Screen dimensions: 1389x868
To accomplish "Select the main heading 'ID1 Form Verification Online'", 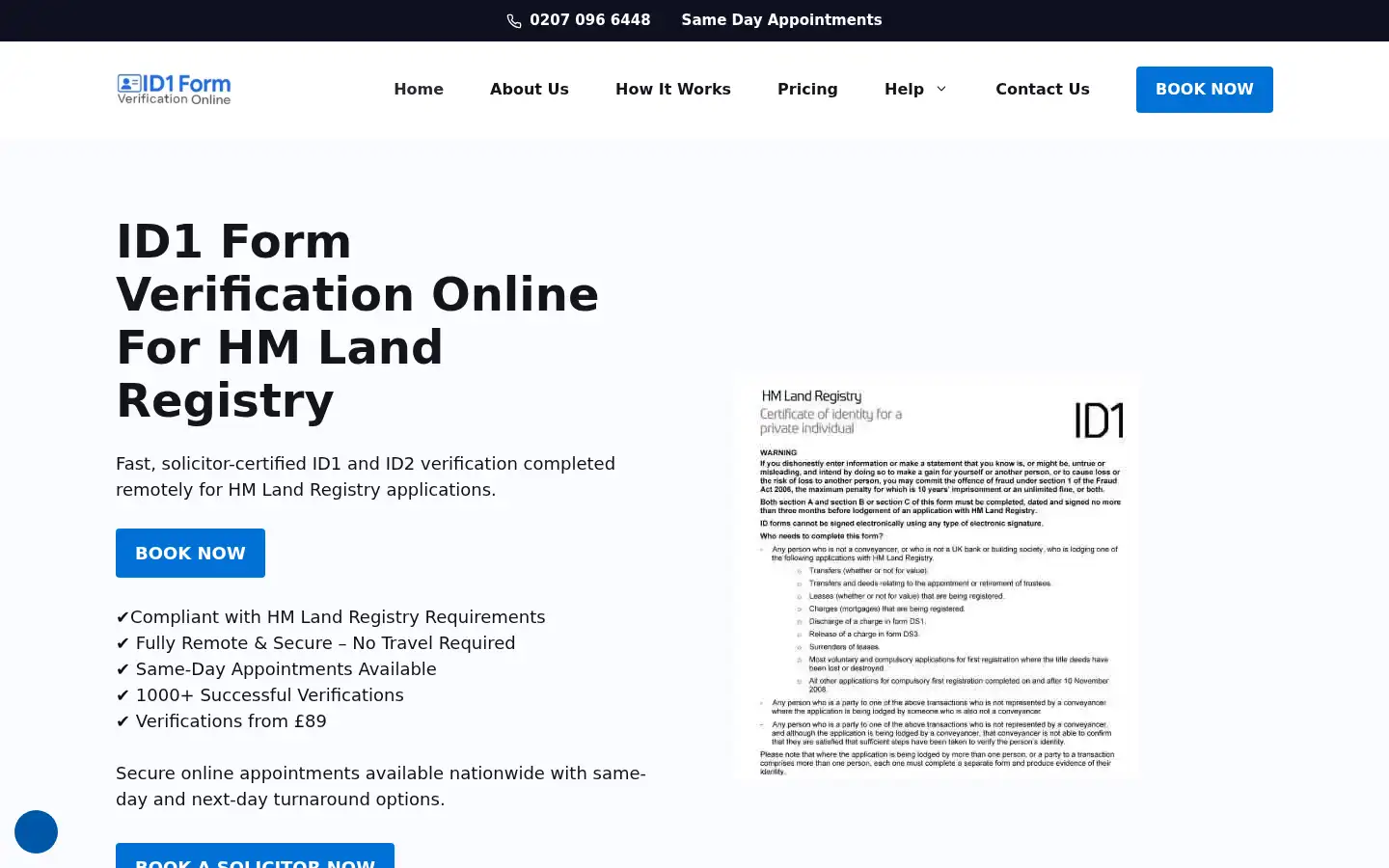I will click(x=357, y=320).
